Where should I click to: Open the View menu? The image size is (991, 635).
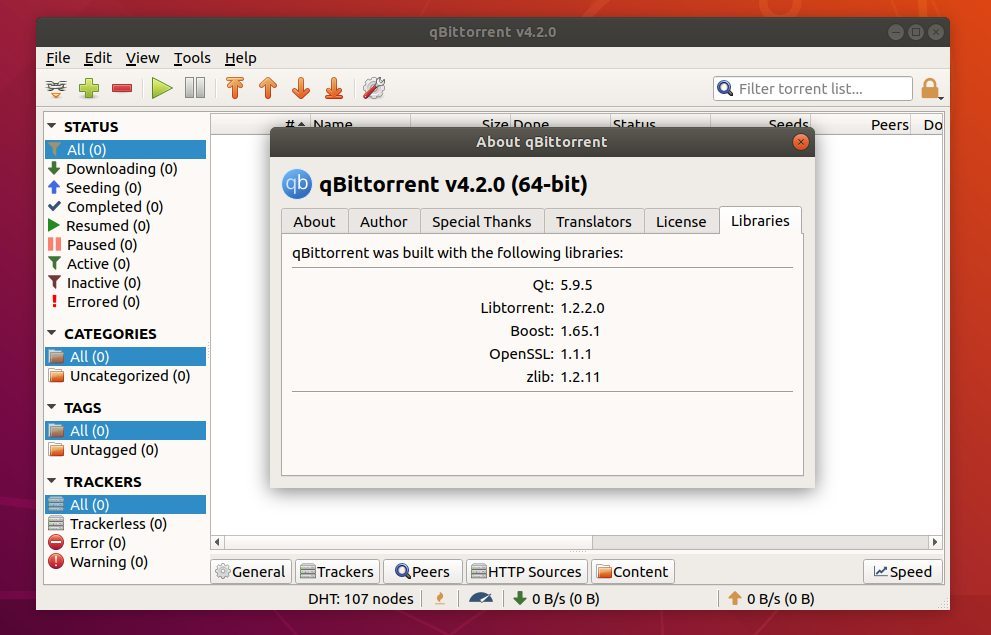[x=142, y=58]
